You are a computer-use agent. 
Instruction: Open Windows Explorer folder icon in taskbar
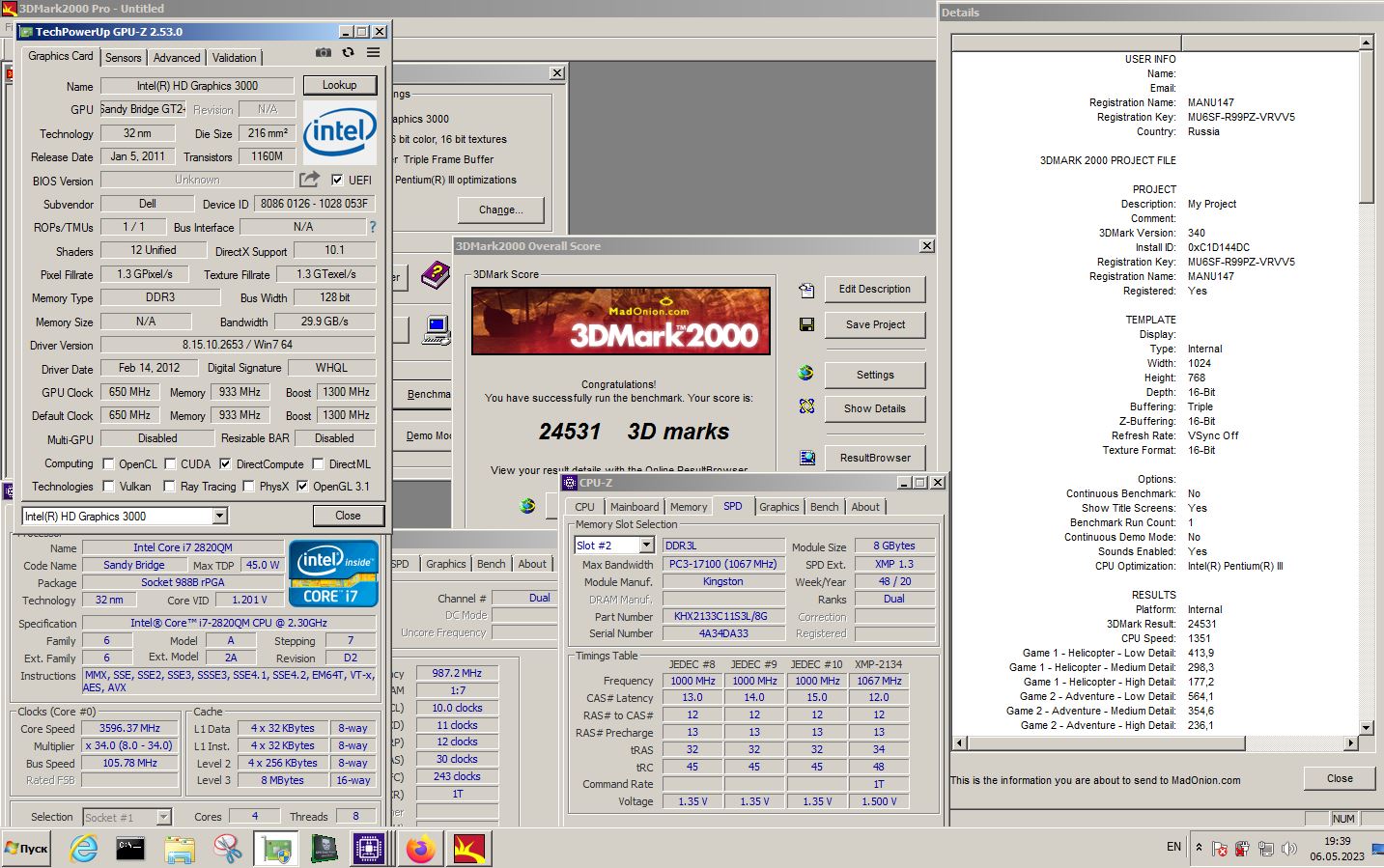(x=180, y=849)
